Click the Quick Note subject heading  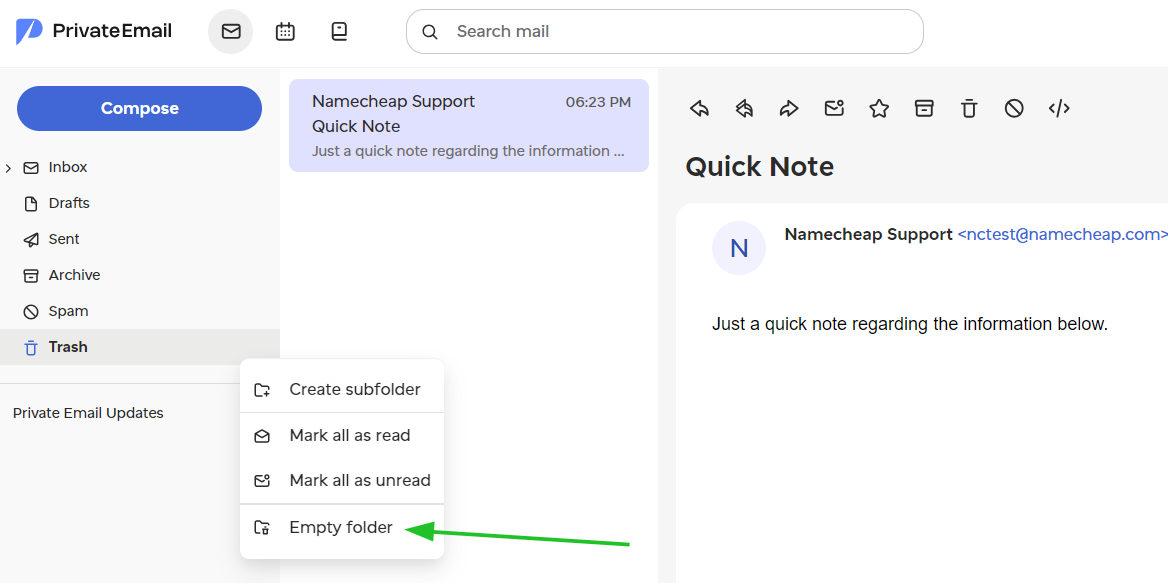coord(759,166)
